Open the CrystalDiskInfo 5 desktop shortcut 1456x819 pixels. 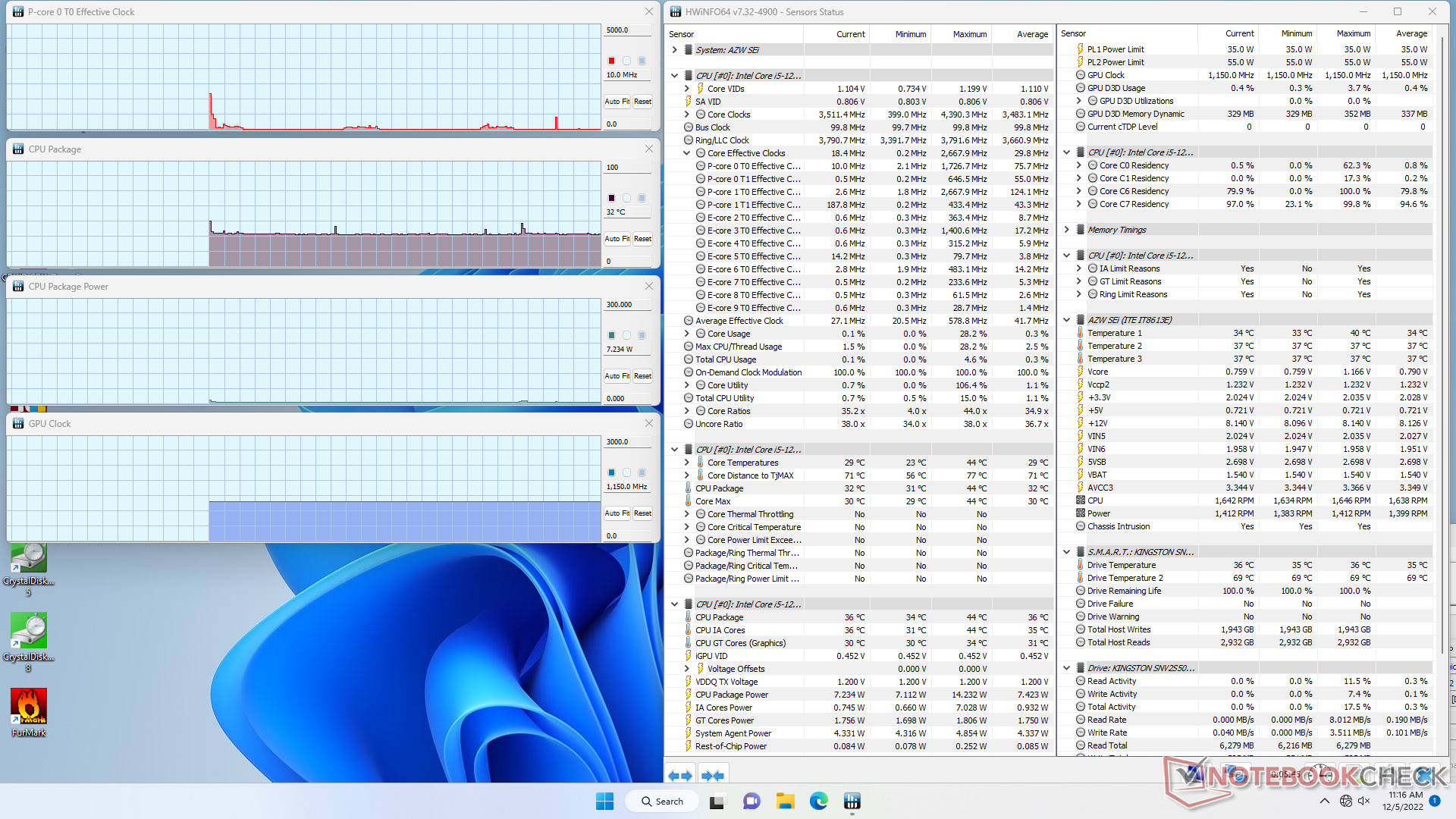click(x=28, y=570)
